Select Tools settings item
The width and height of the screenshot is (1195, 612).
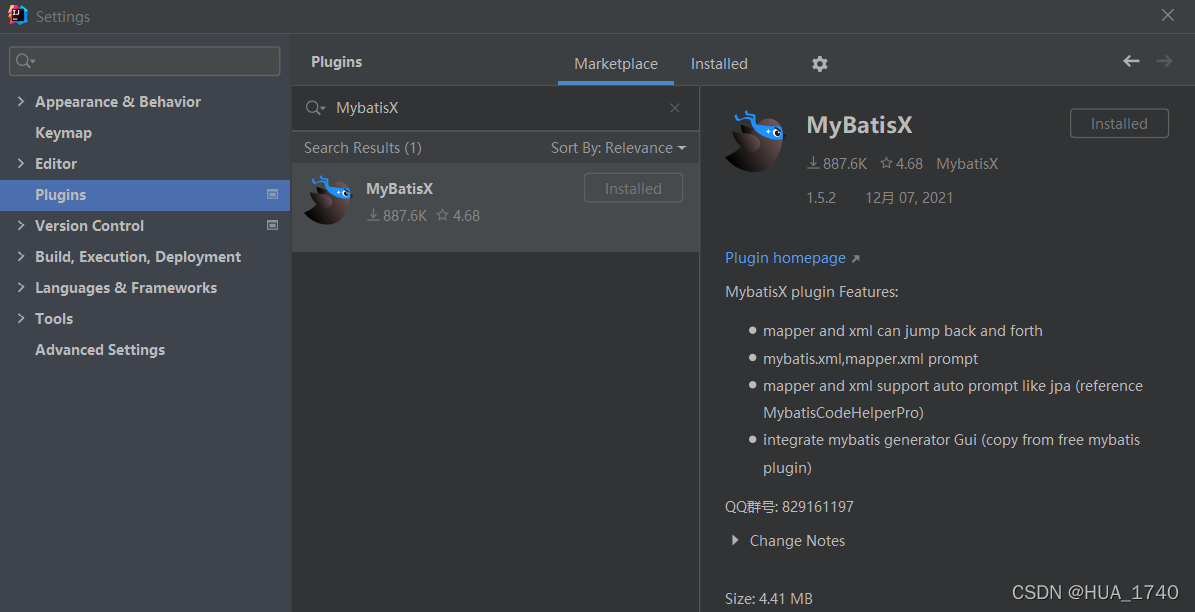pyautogui.click(x=54, y=319)
